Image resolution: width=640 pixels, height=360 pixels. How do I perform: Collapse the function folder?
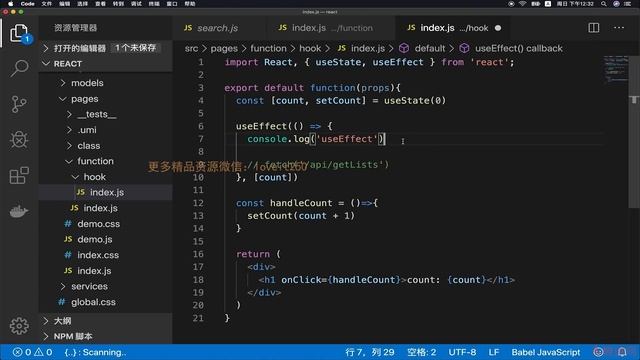tap(96, 161)
